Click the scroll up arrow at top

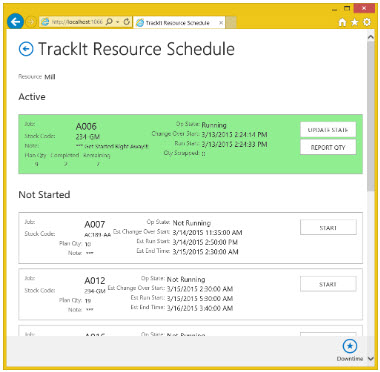click(x=371, y=37)
